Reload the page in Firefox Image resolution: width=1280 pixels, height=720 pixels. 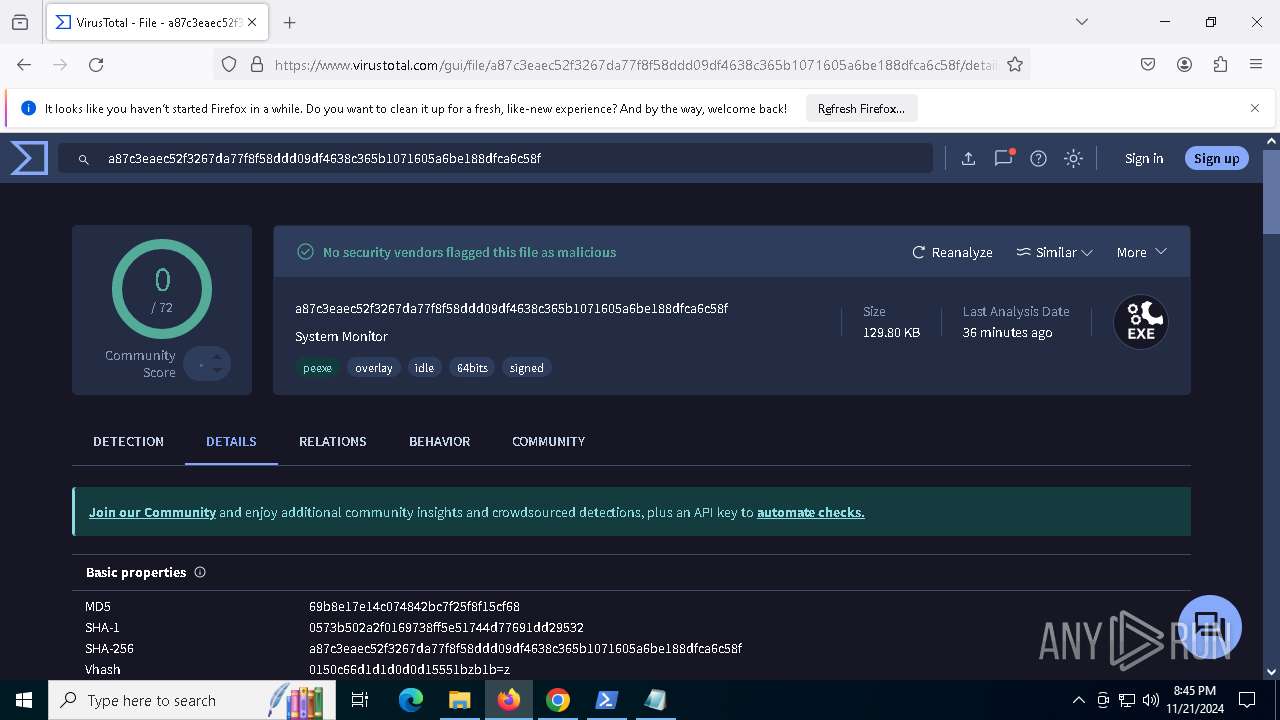tap(96, 64)
